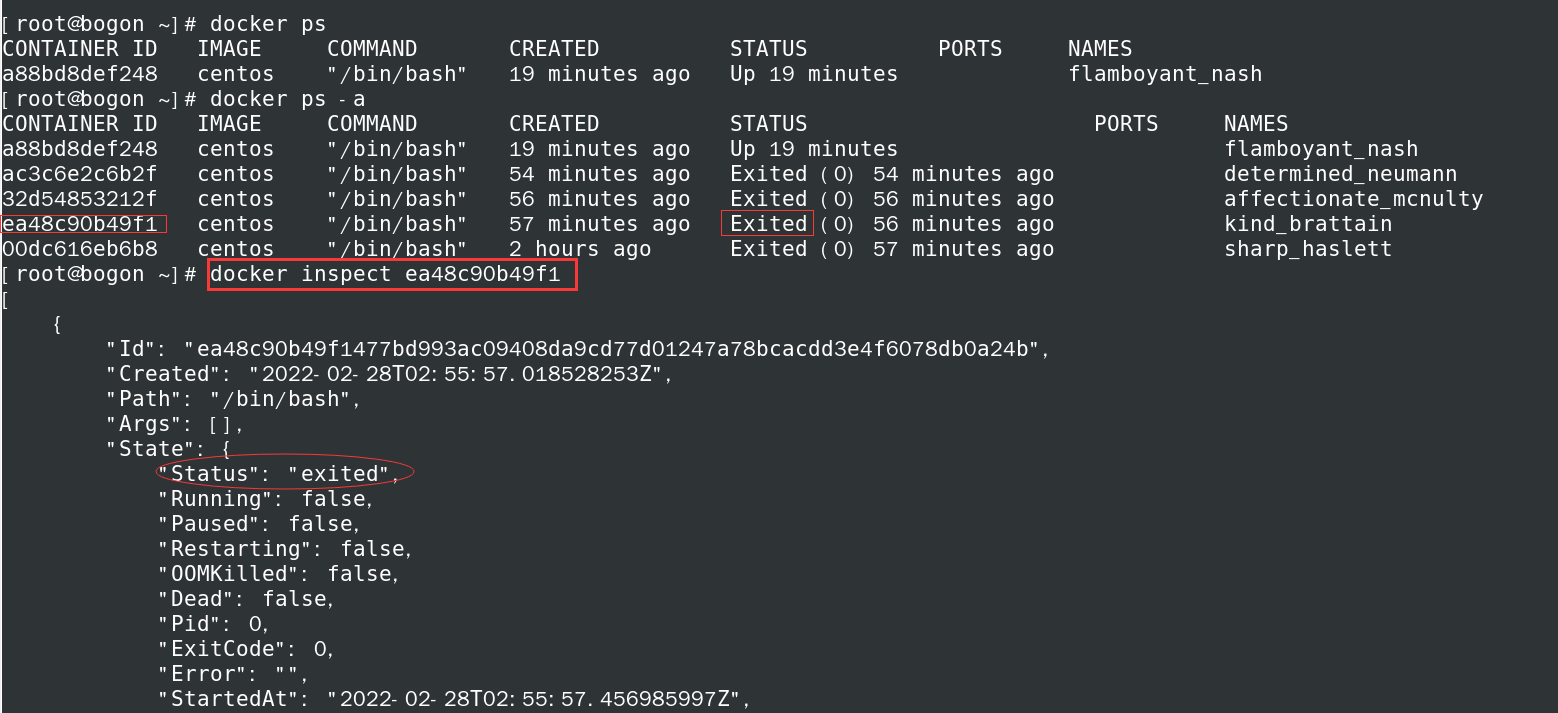This screenshot has height=713, width=1558.
Task: Click the affectionate_mcnulty container name
Action: pyautogui.click(x=1353, y=199)
